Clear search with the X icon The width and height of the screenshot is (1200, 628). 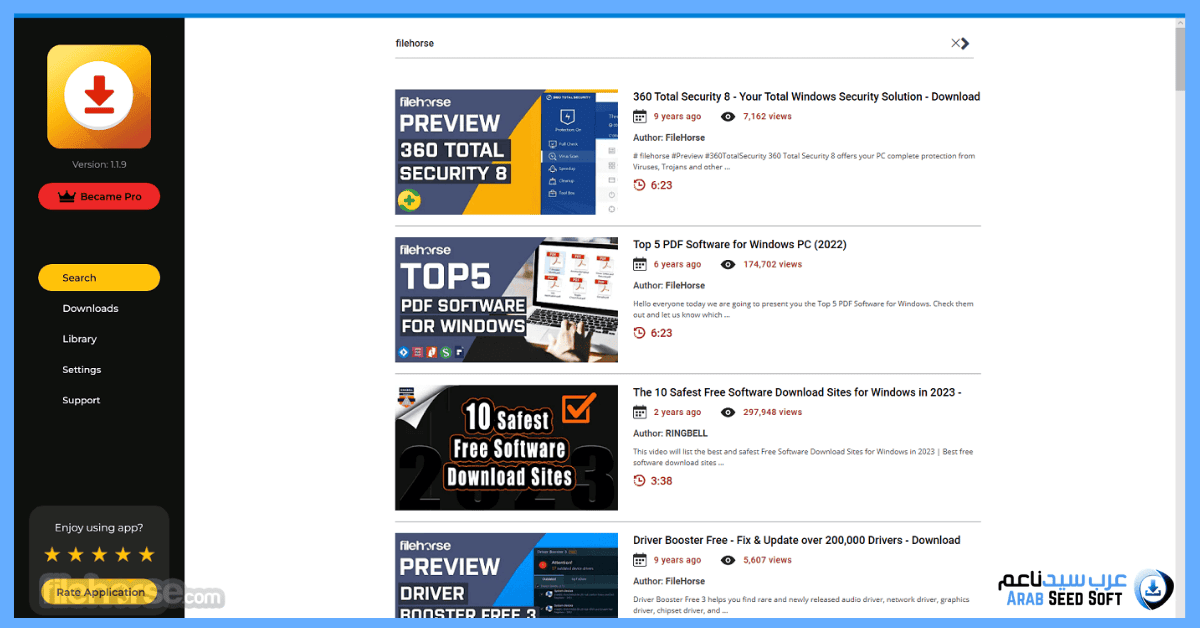click(x=955, y=43)
